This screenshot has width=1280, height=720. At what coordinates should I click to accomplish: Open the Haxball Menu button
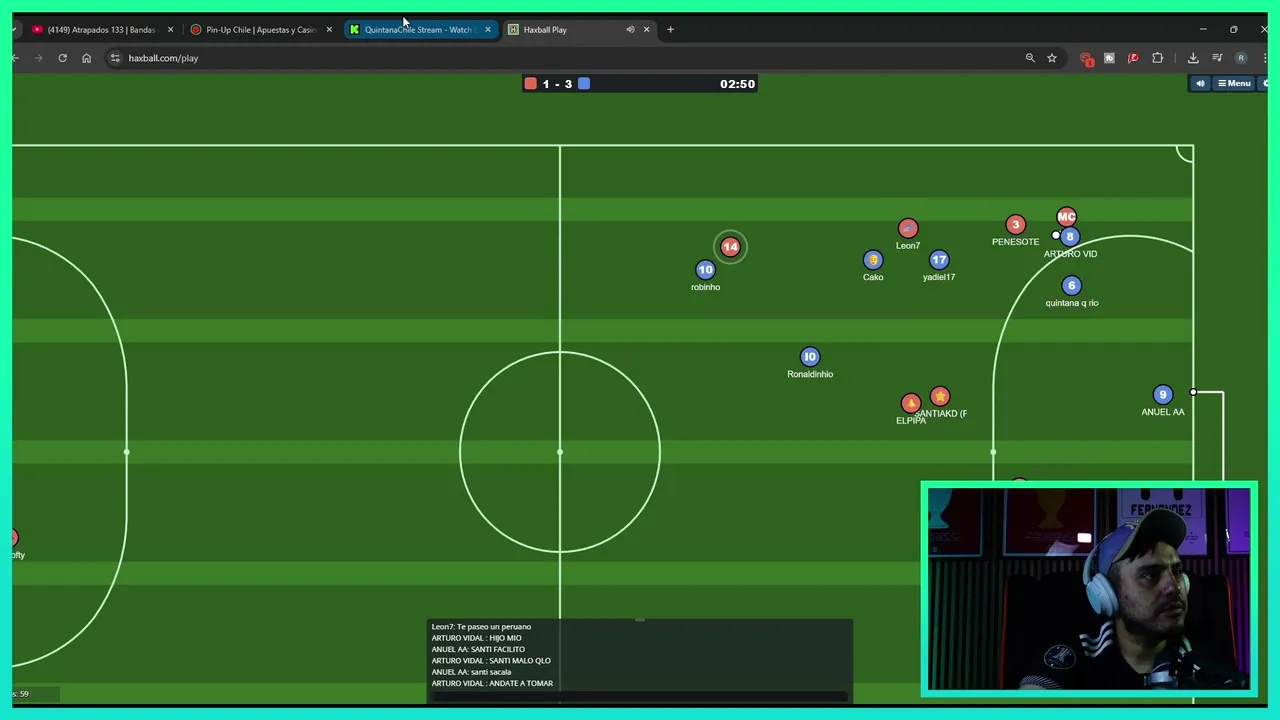[x=1234, y=83]
